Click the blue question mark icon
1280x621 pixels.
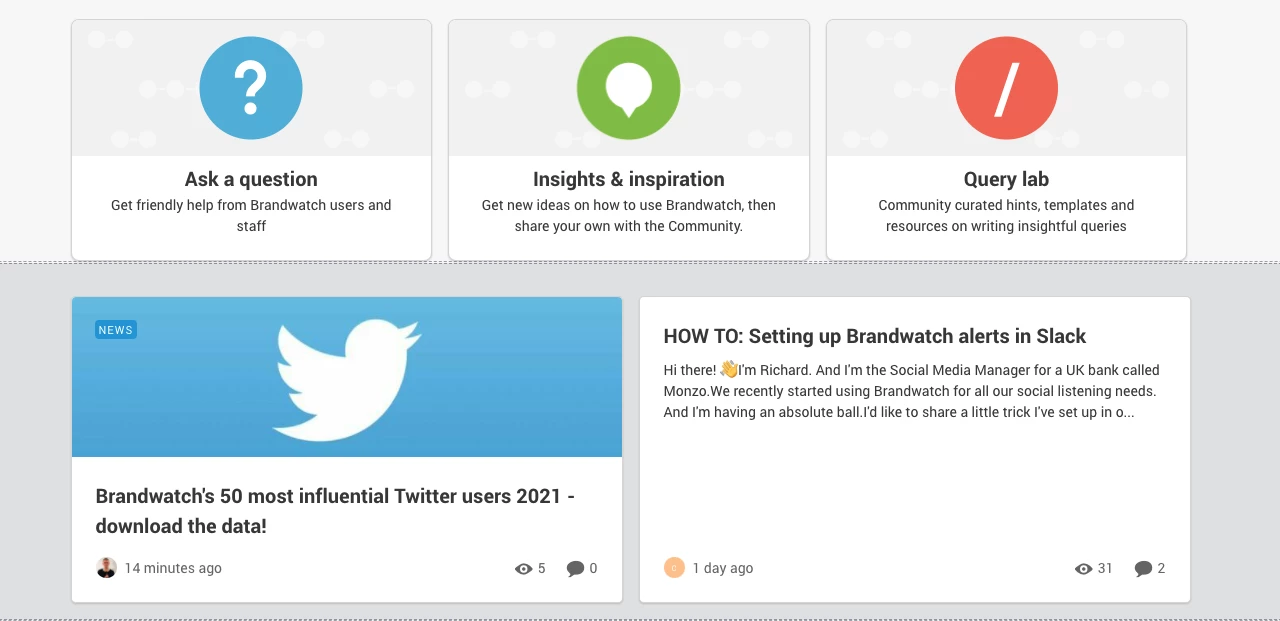click(x=251, y=88)
